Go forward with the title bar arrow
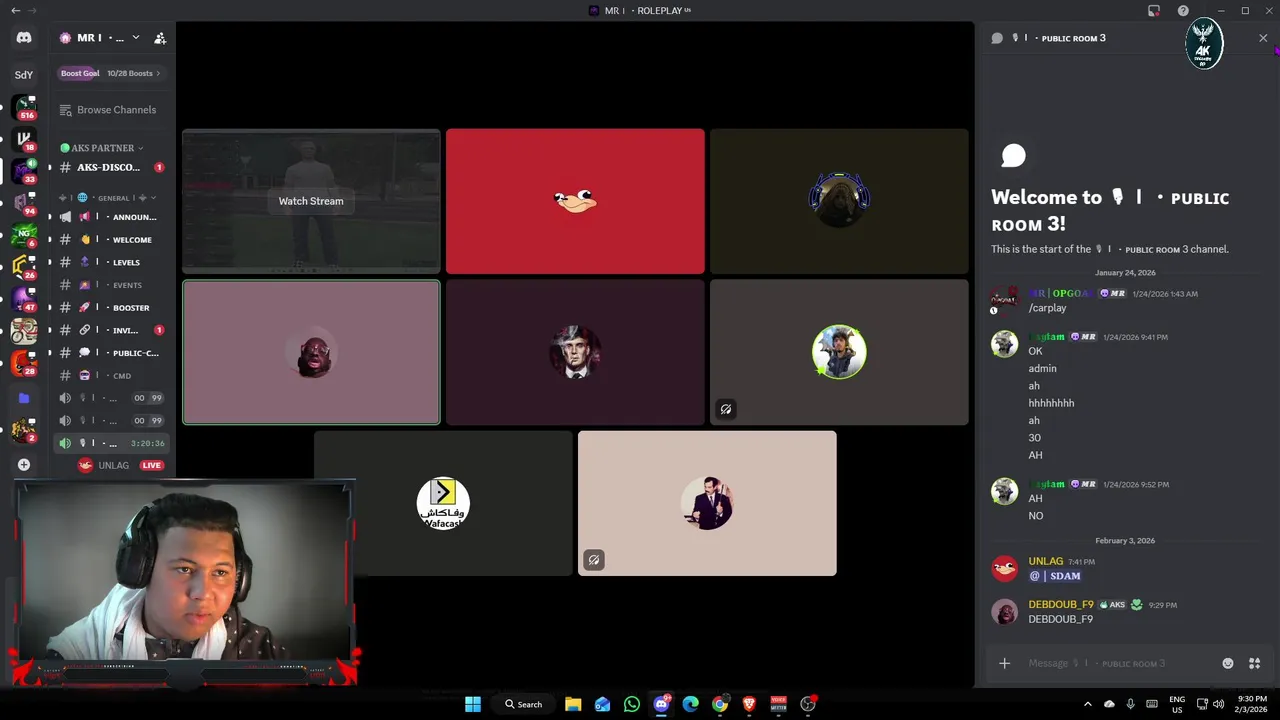Image resolution: width=1280 pixels, height=720 pixels. 32,10
